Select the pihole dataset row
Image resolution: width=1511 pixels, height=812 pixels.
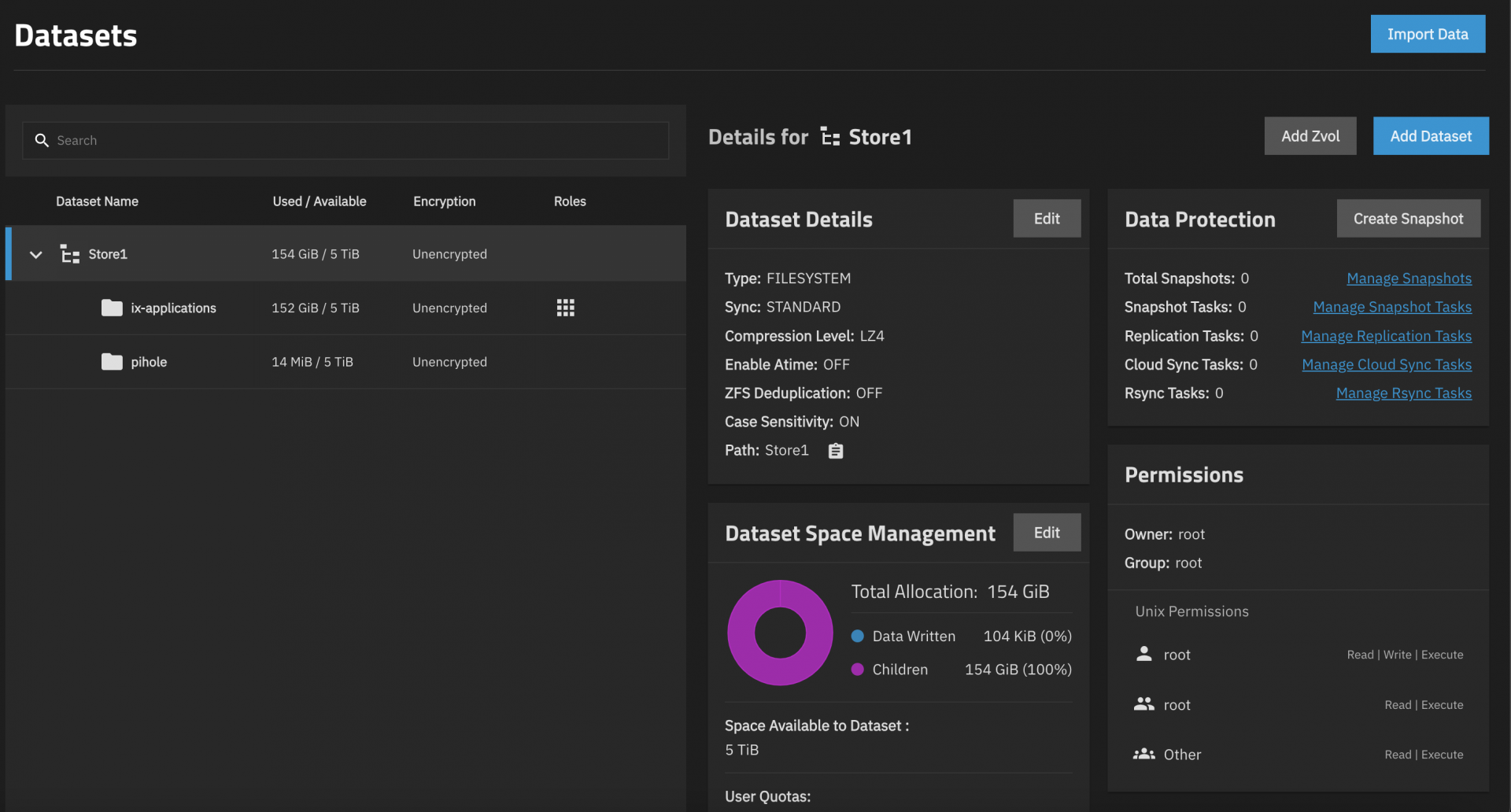click(345, 362)
